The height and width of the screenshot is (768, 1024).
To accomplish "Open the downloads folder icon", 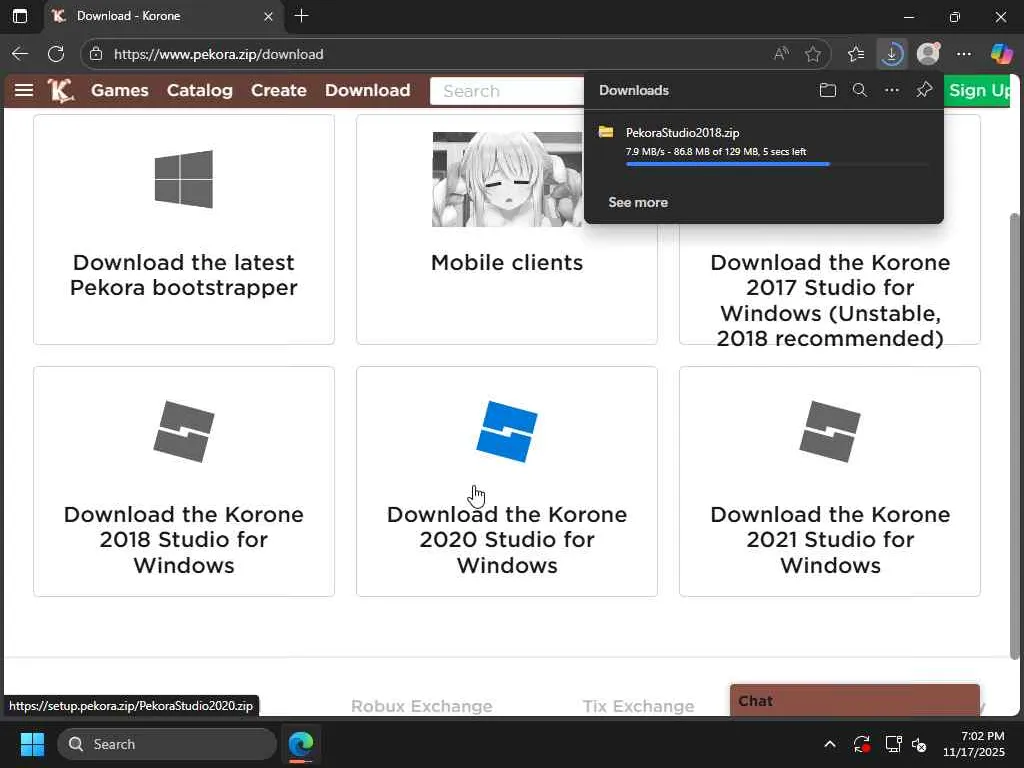I will tap(827, 90).
